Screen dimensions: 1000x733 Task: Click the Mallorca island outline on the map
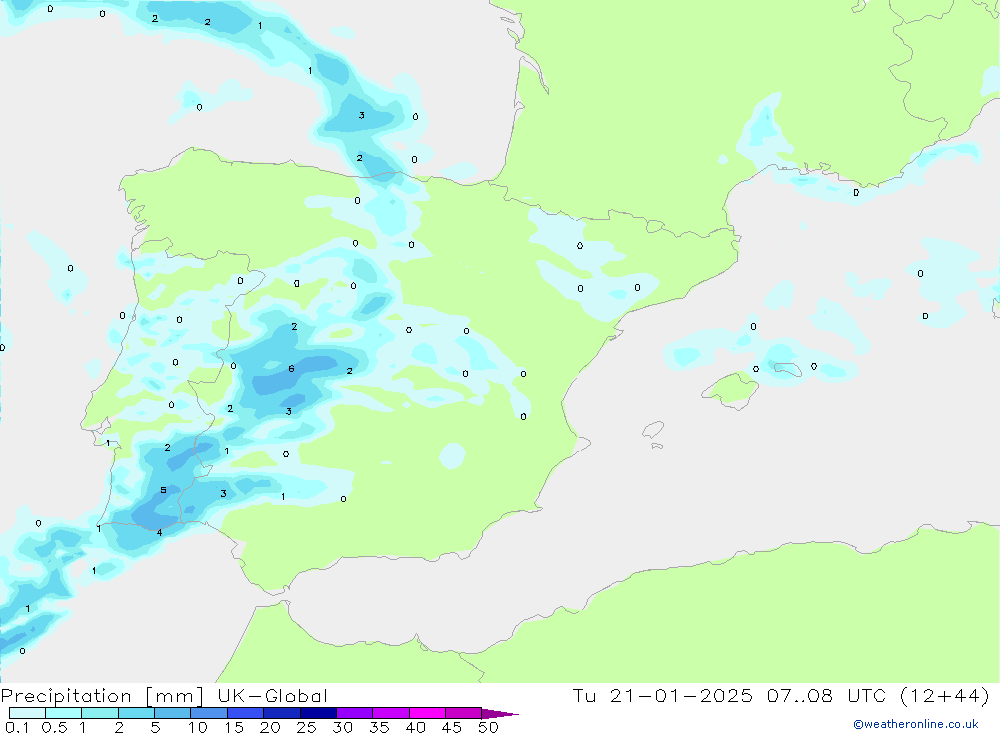point(731,390)
